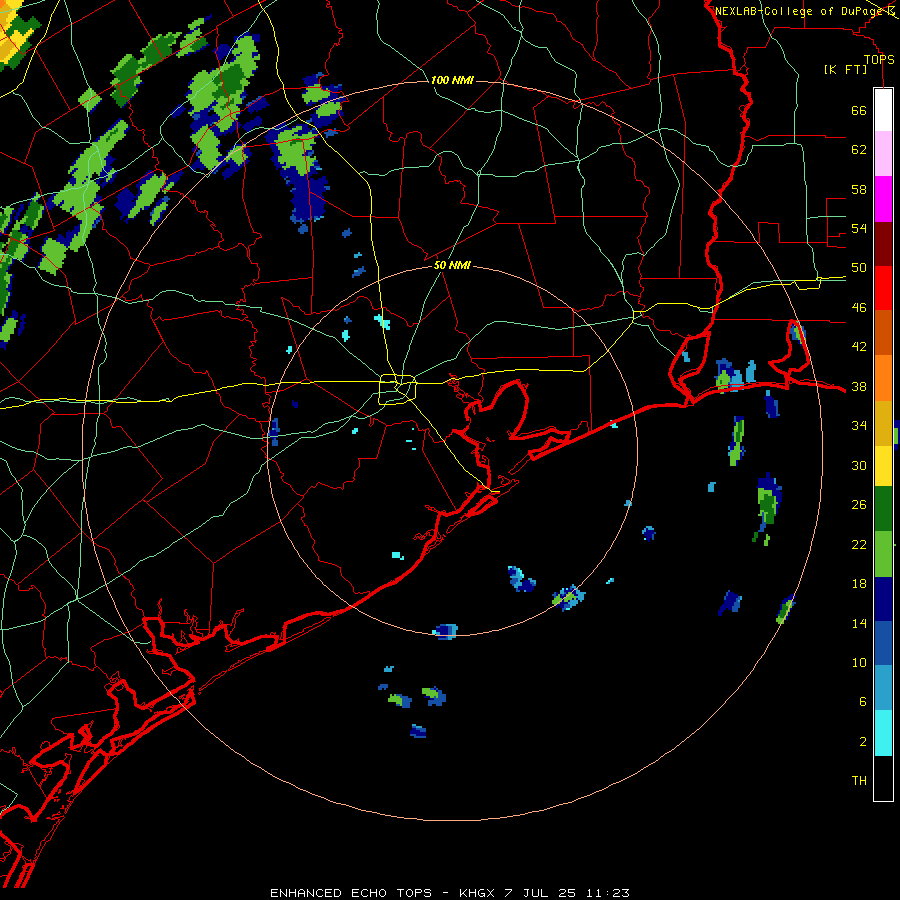
Task: Click the white swatch in the tops legend
Action: pos(883,110)
